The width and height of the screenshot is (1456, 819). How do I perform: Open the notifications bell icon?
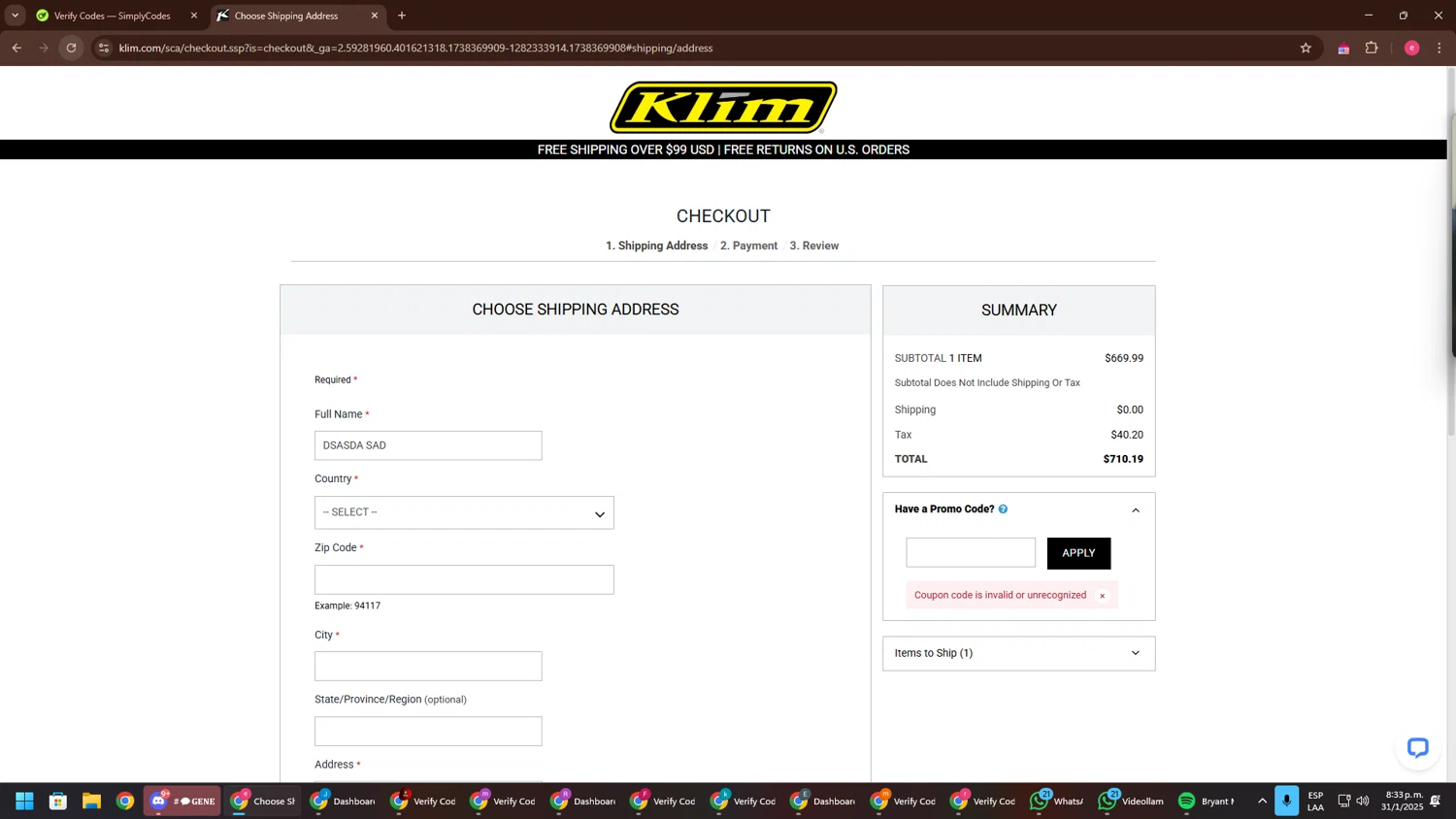coord(1436,802)
